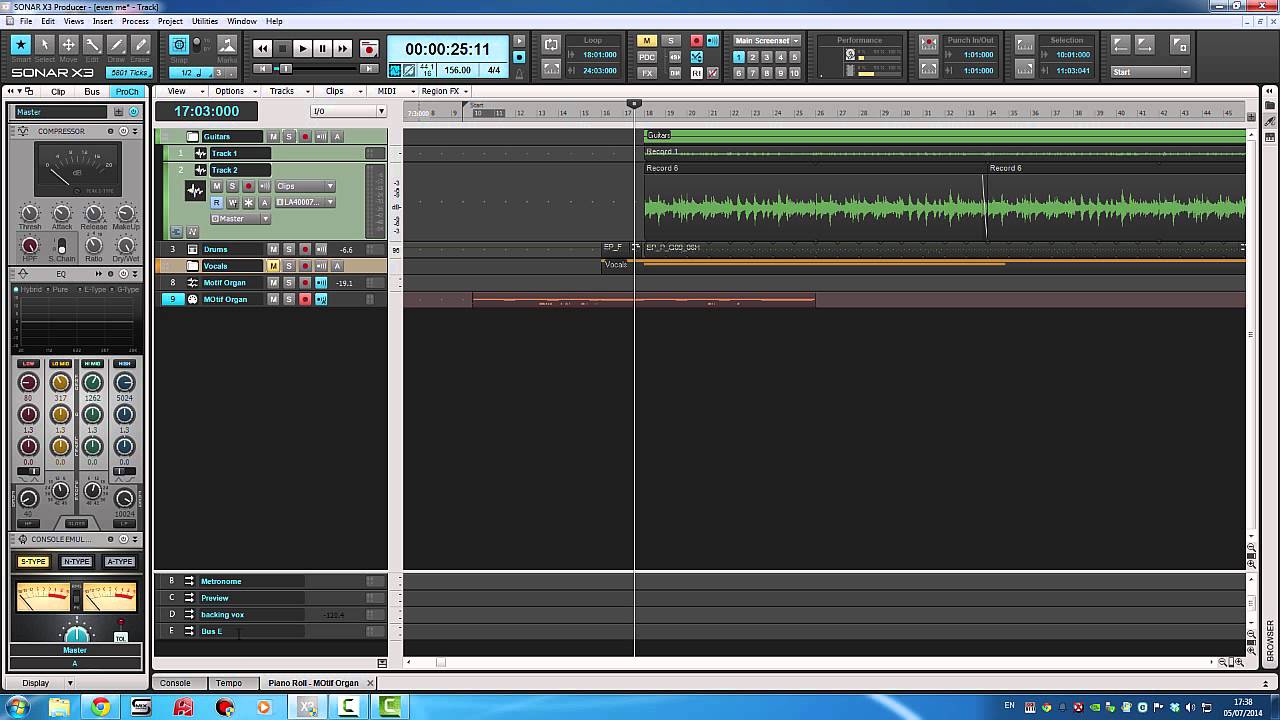Switch to screenset 2
The width and height of the screenshot is (1280, 720).
pos(753,57)
